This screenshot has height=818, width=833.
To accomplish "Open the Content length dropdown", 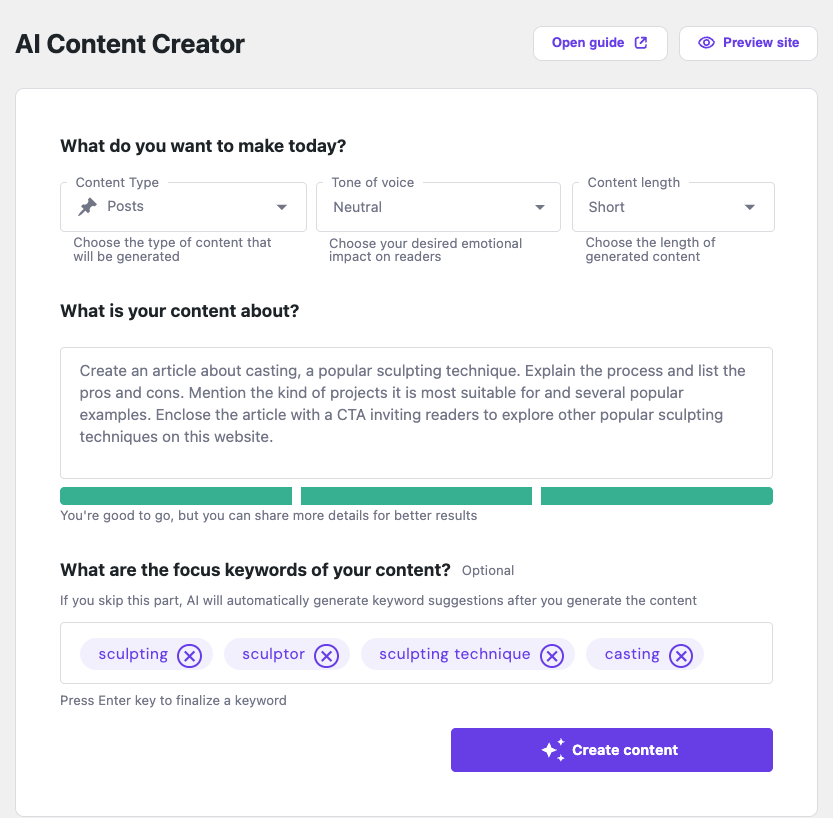I will (750, 207).
